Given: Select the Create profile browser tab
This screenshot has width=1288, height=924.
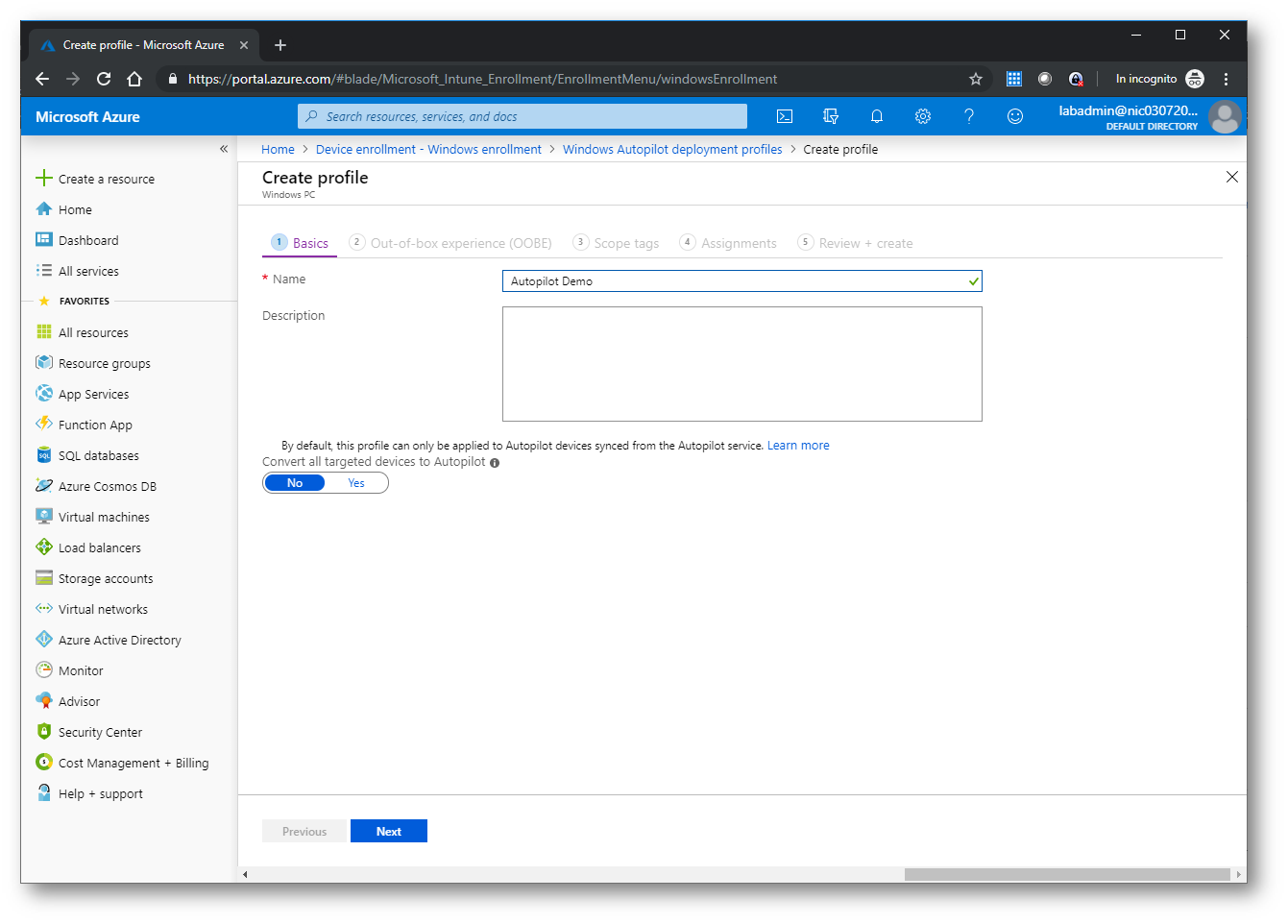Looking at the screenshot, I should (x=143, y=45).
